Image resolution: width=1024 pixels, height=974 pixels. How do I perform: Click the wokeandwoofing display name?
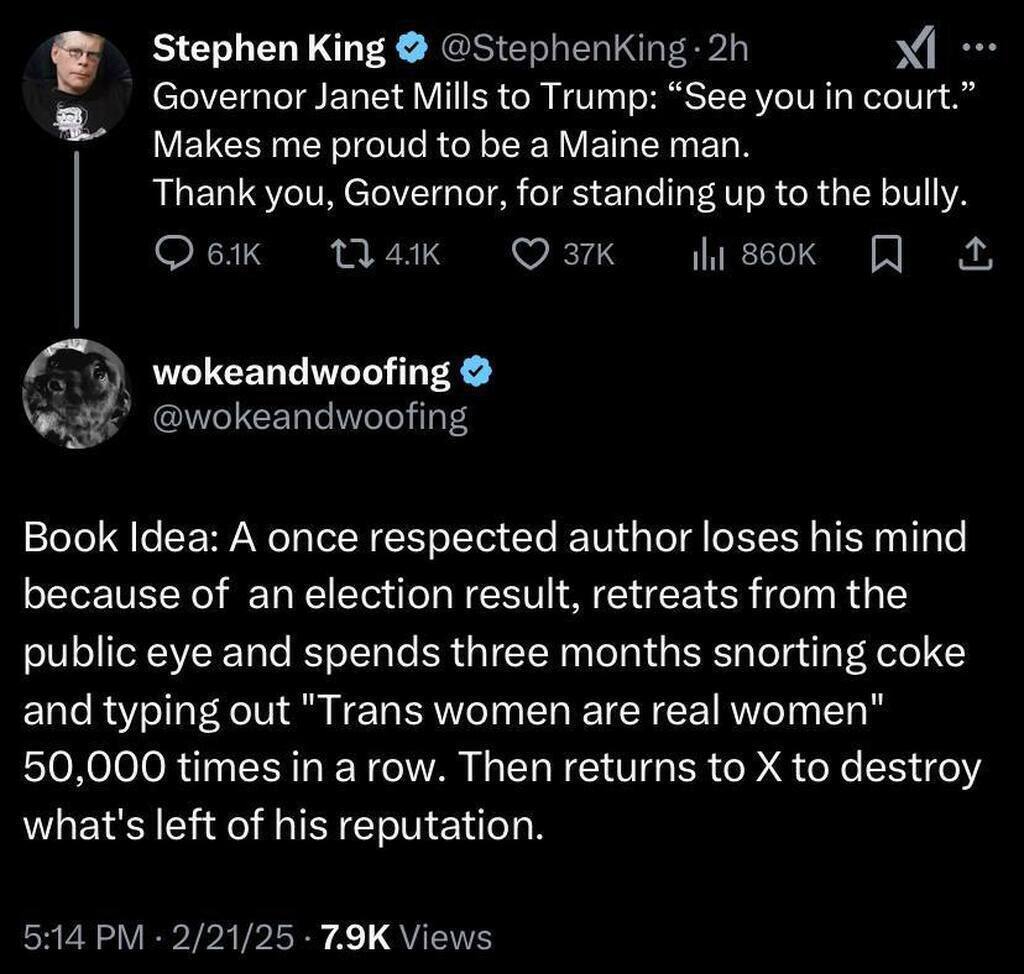pyautogui.click(x=301, y=373)
